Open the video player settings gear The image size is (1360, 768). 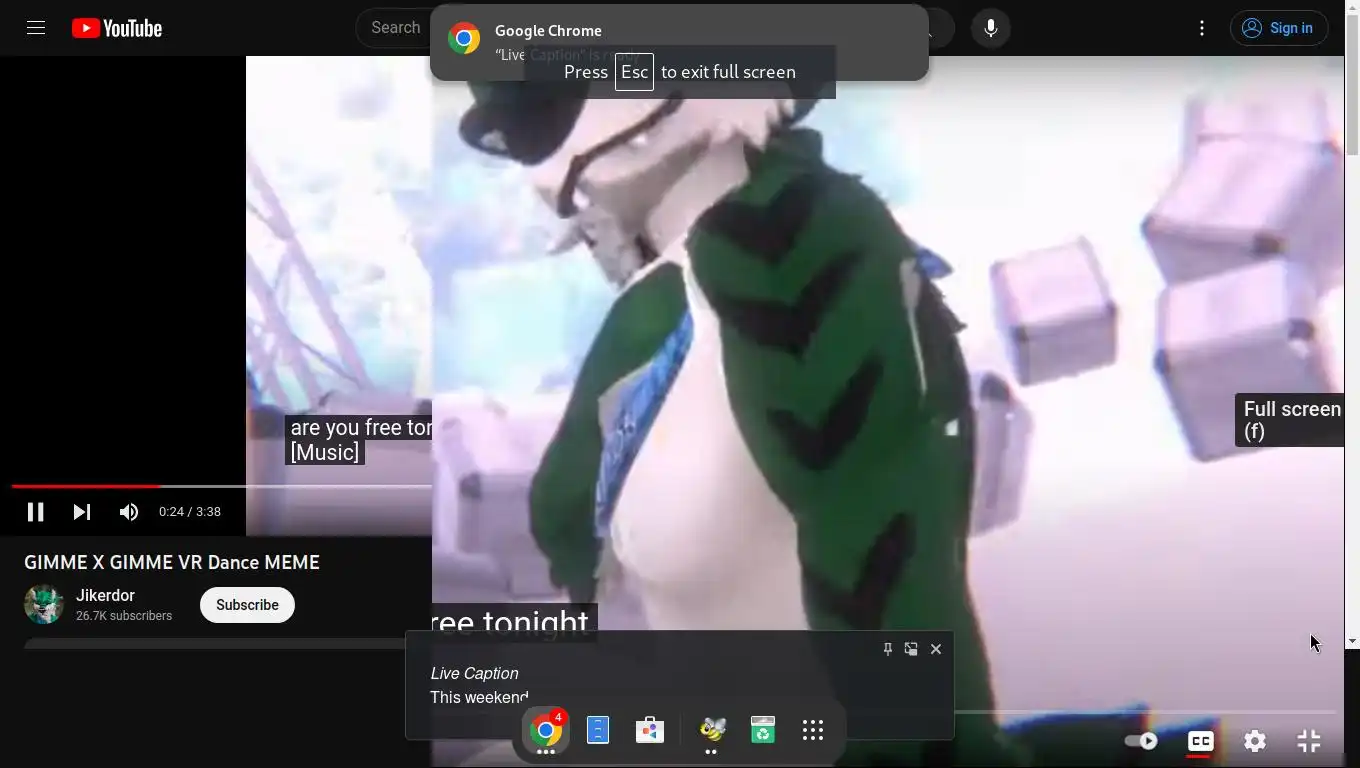(1255, 741)
